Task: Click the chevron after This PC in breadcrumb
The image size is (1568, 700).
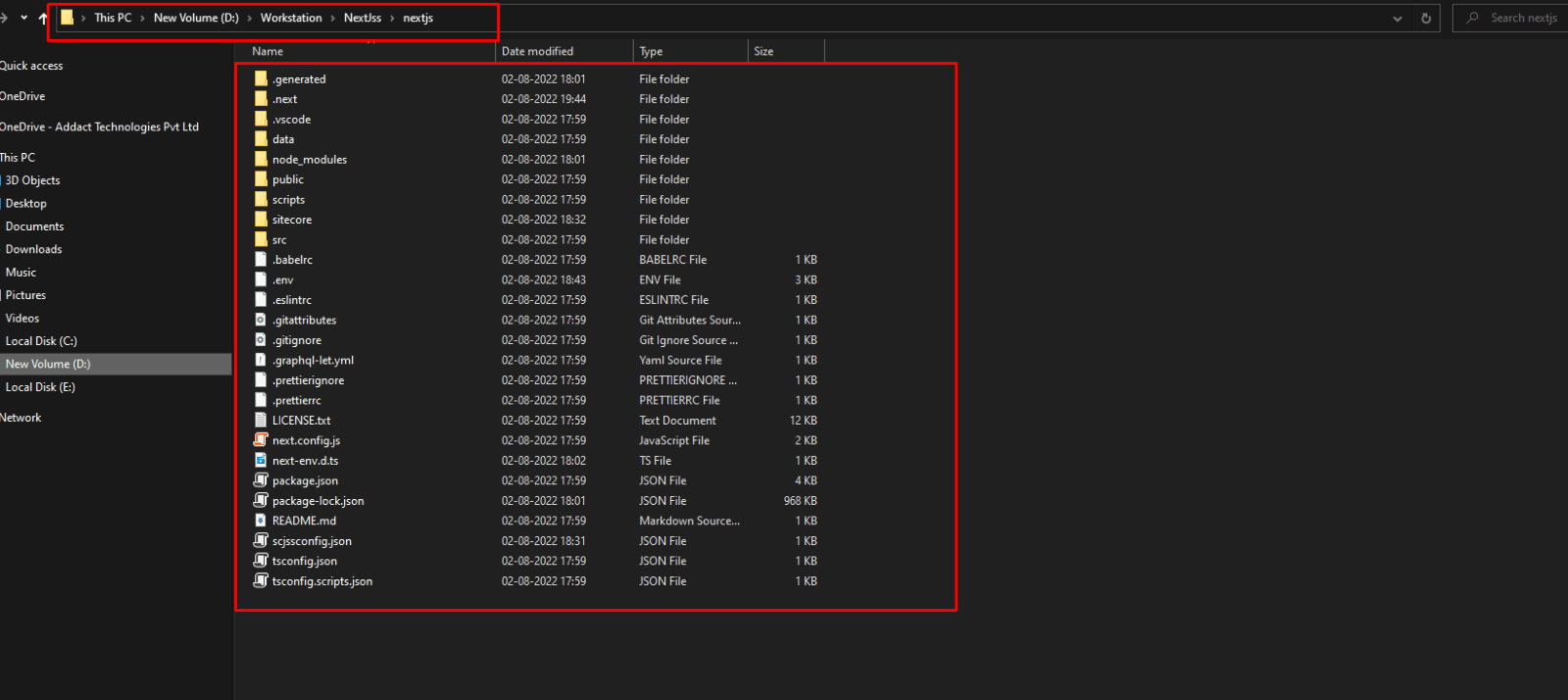Action: (x=142, y=18)
